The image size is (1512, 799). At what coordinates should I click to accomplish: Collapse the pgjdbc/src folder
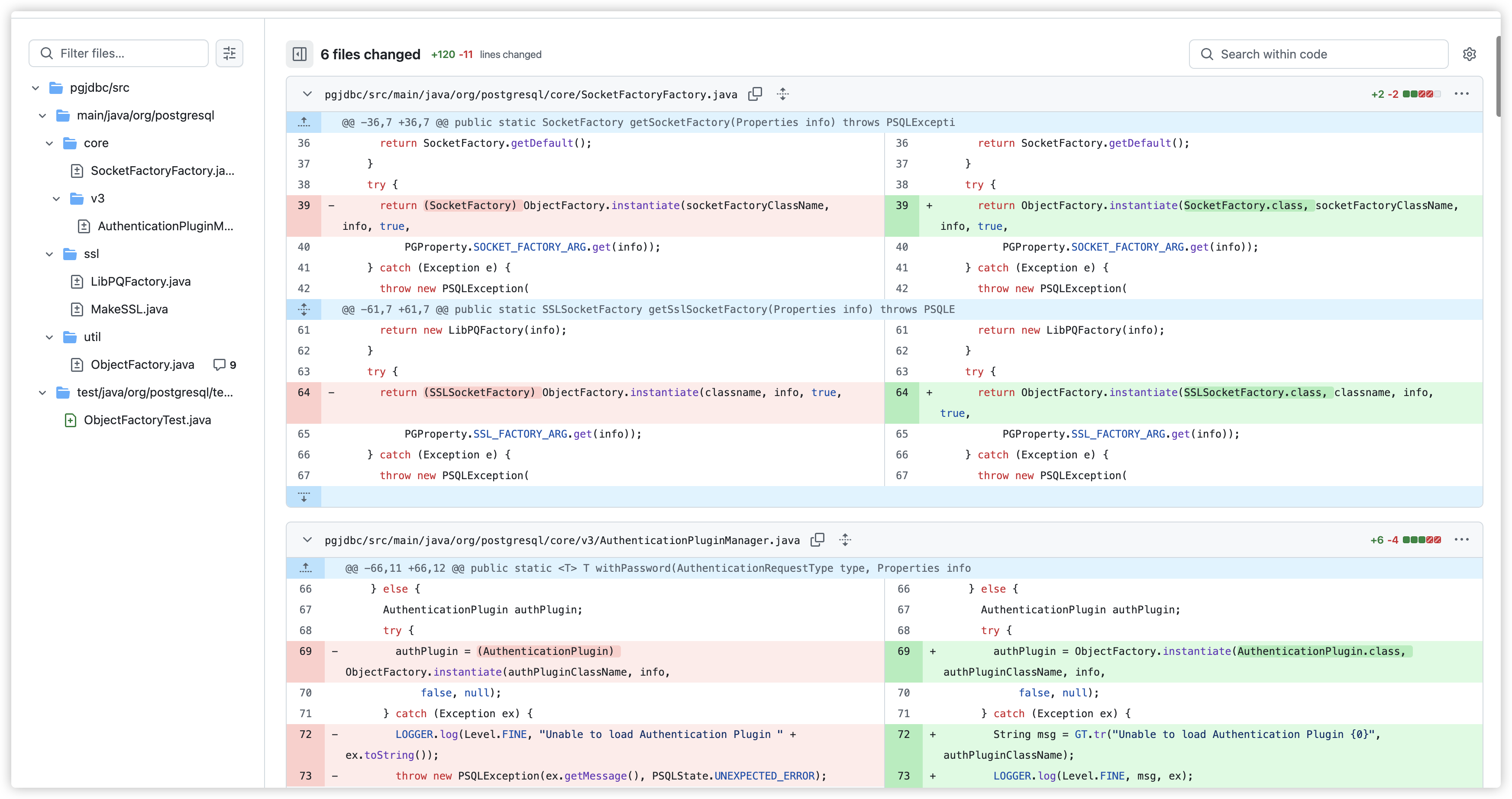tap(36, 88)
